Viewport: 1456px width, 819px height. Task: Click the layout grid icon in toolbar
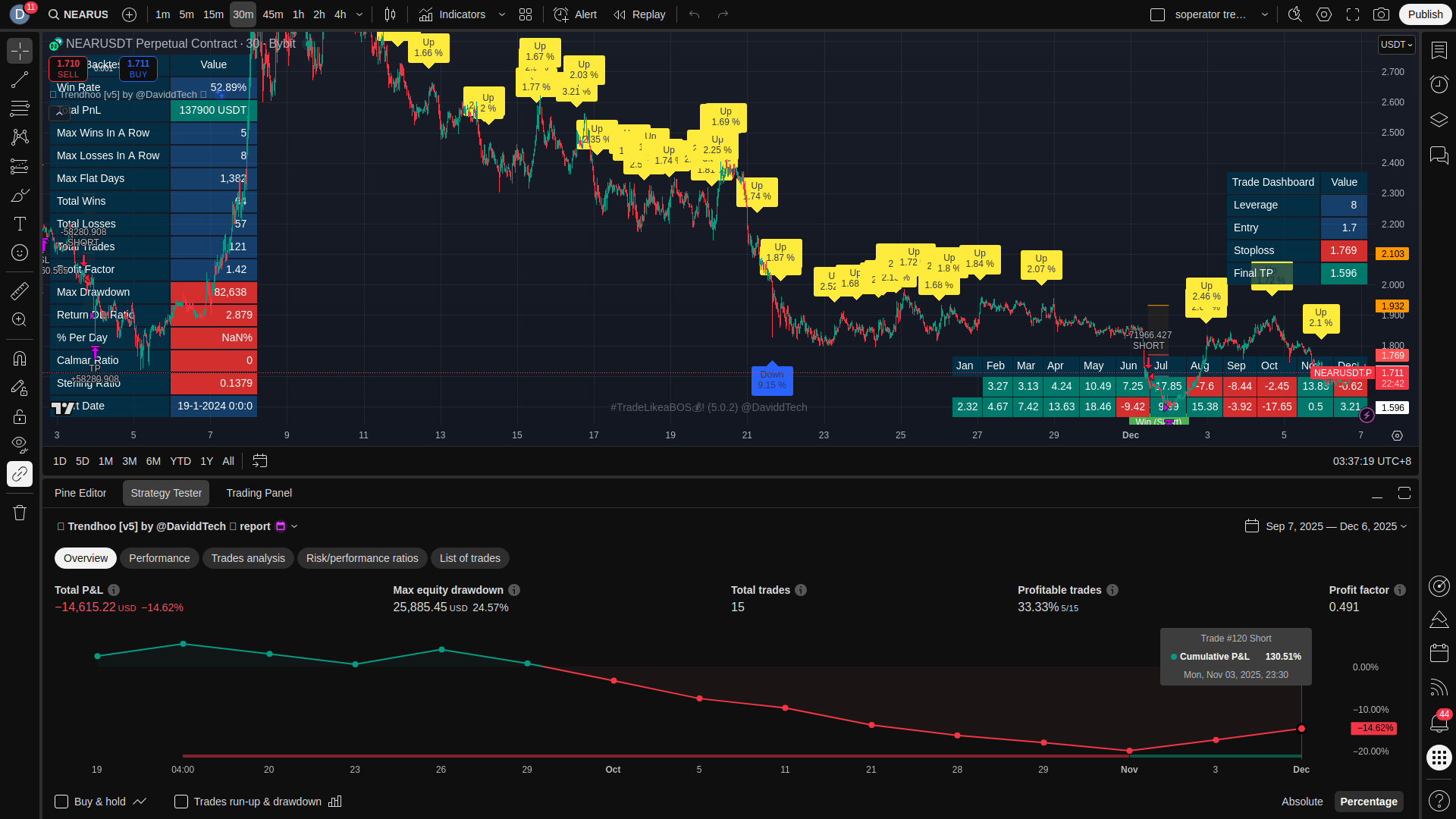pyautogui.click(x=526, y=14)
